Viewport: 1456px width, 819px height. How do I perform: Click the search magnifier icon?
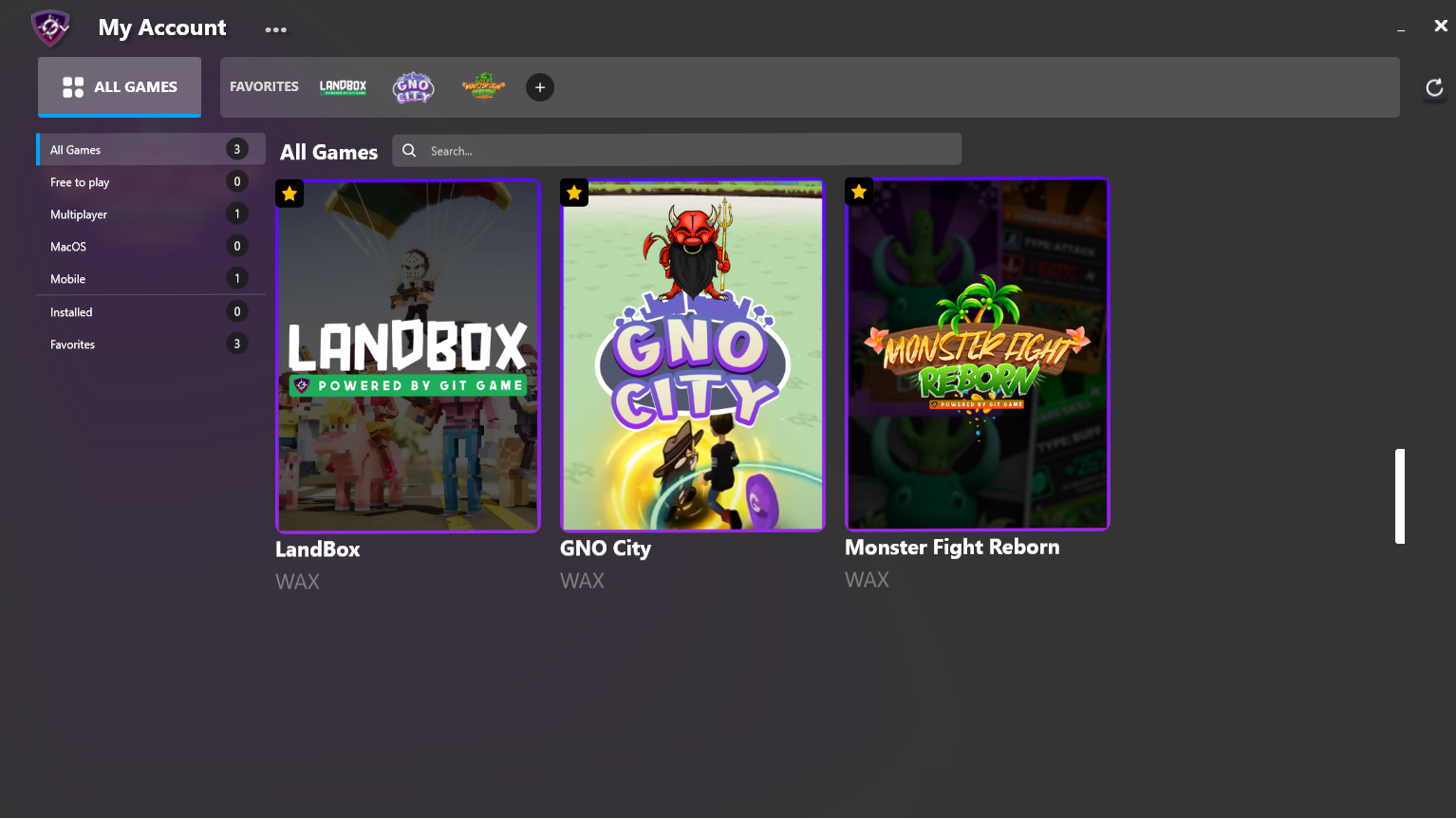point(409,150)
